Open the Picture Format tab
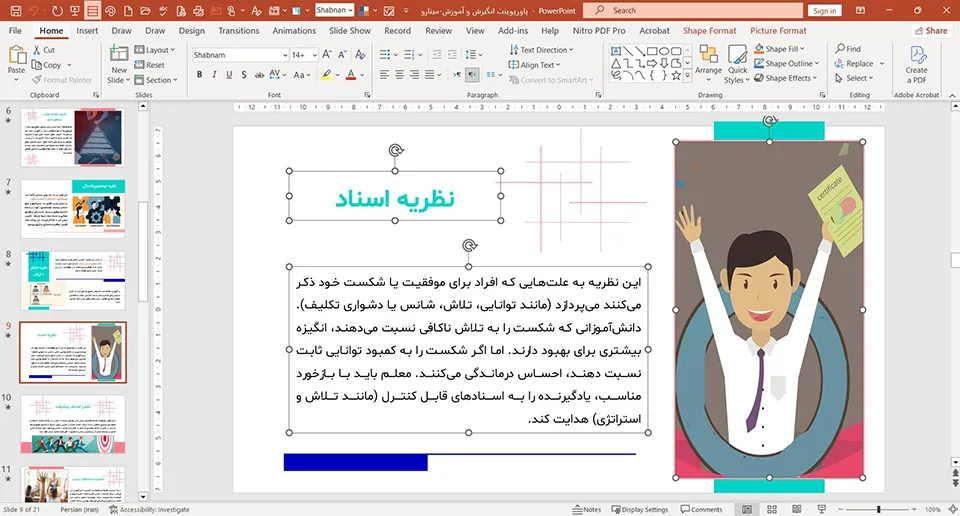 click(x=778, y=31)
